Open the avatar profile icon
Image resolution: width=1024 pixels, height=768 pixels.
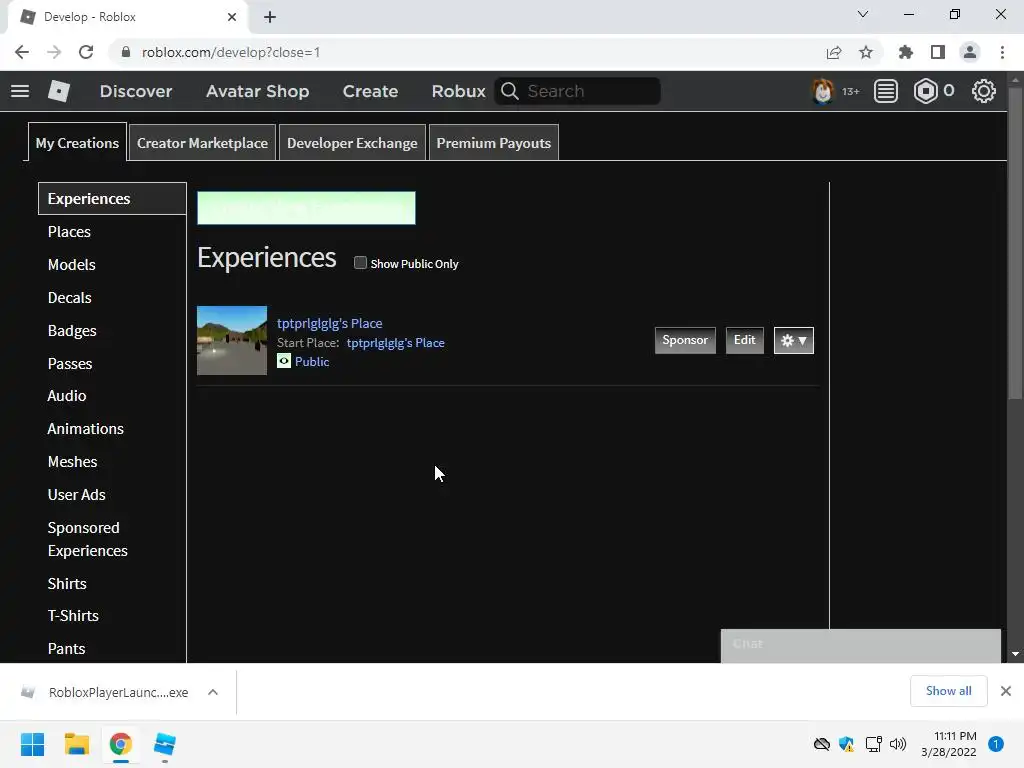[823, 91]
